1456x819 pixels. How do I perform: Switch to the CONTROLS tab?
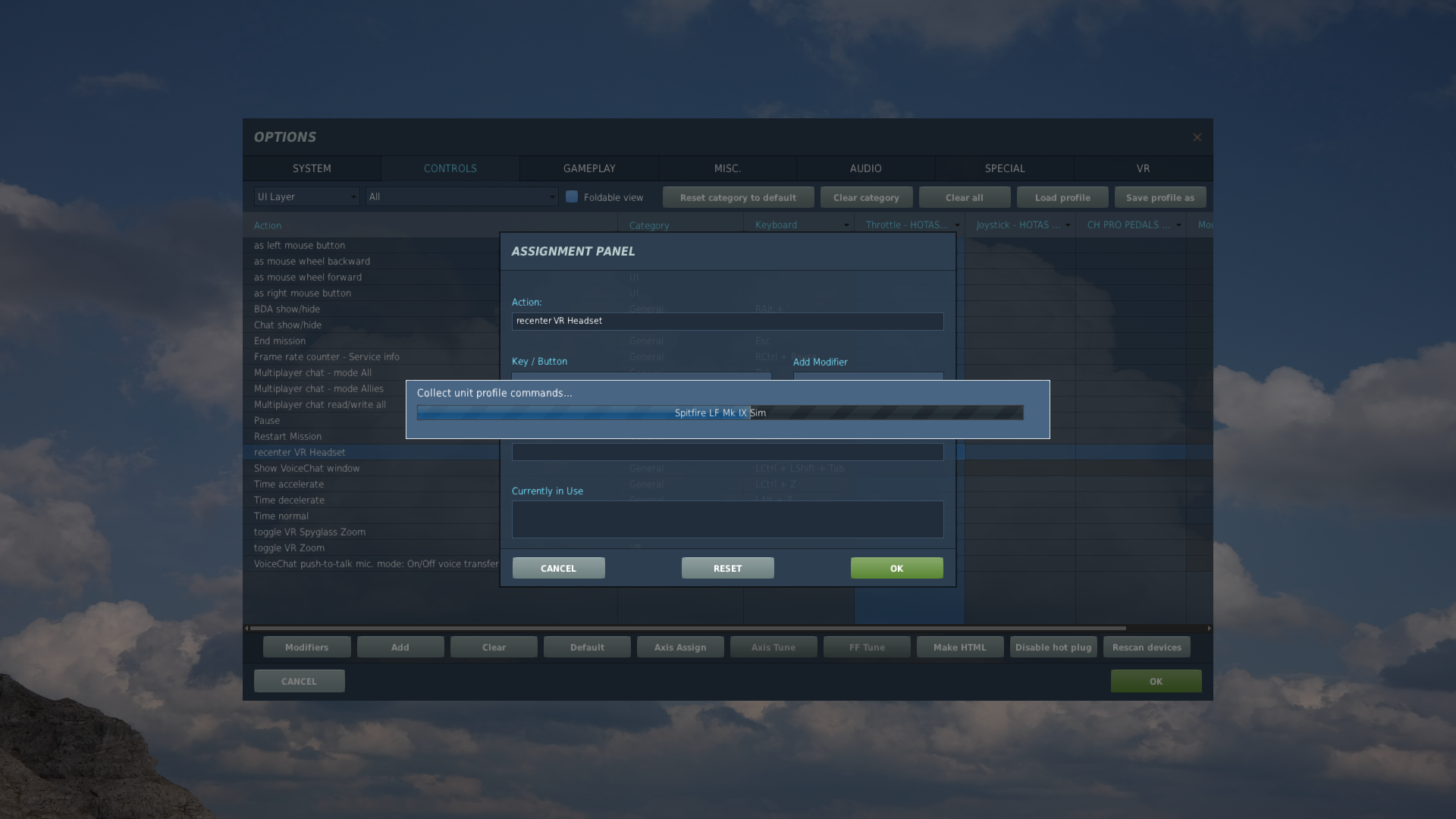[450, 168]
